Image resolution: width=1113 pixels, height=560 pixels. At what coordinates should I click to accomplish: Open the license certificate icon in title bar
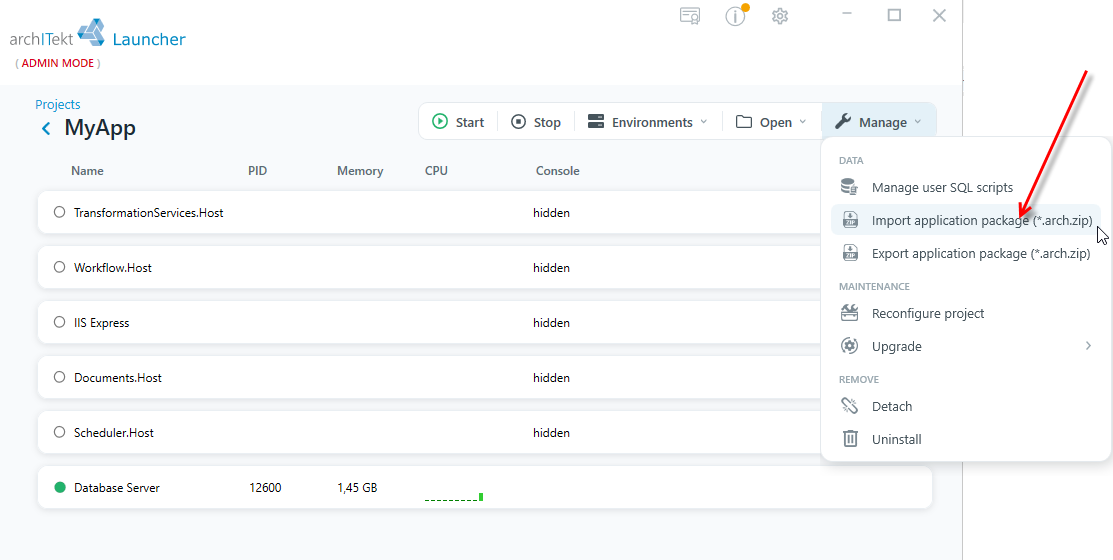coord(690,16)
